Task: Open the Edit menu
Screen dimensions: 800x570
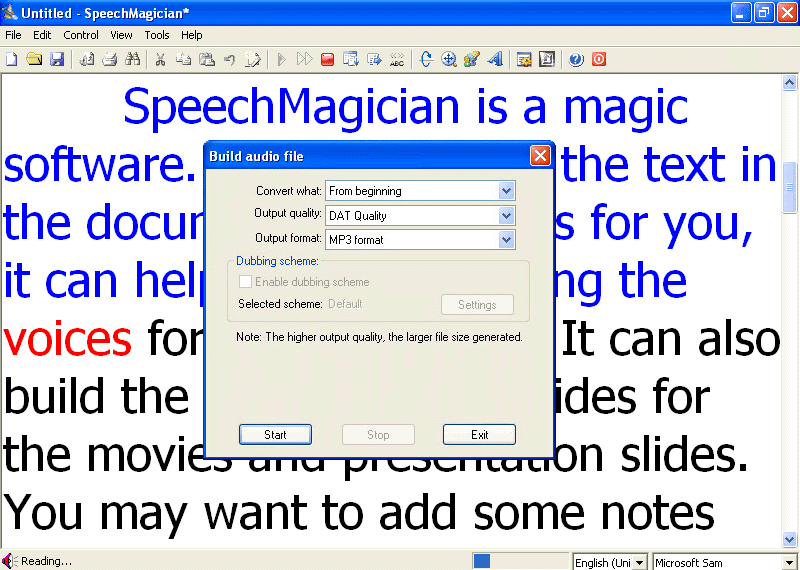Action: tap(42, 35)
